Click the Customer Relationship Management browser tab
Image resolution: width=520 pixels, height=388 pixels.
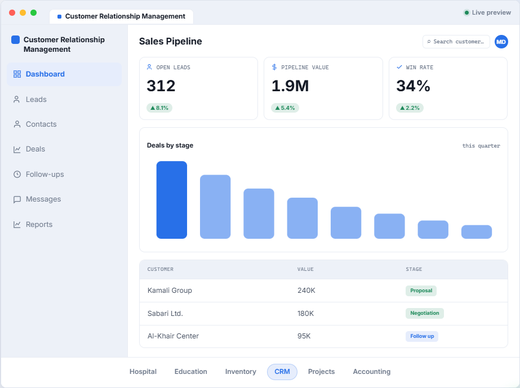[x=121, y=16]
